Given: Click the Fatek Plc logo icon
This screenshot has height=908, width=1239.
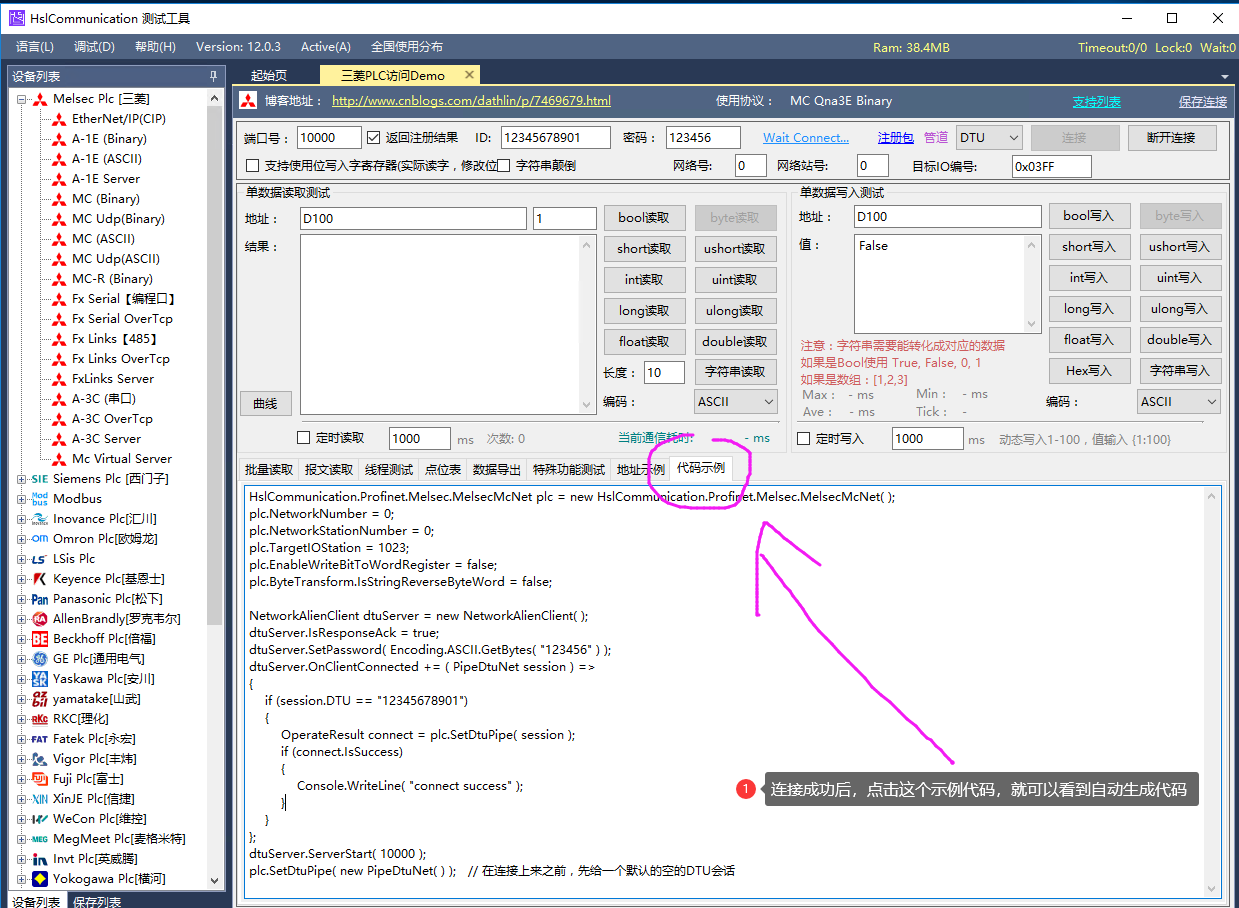Looking at the screenshot, I should coord(40,739).
